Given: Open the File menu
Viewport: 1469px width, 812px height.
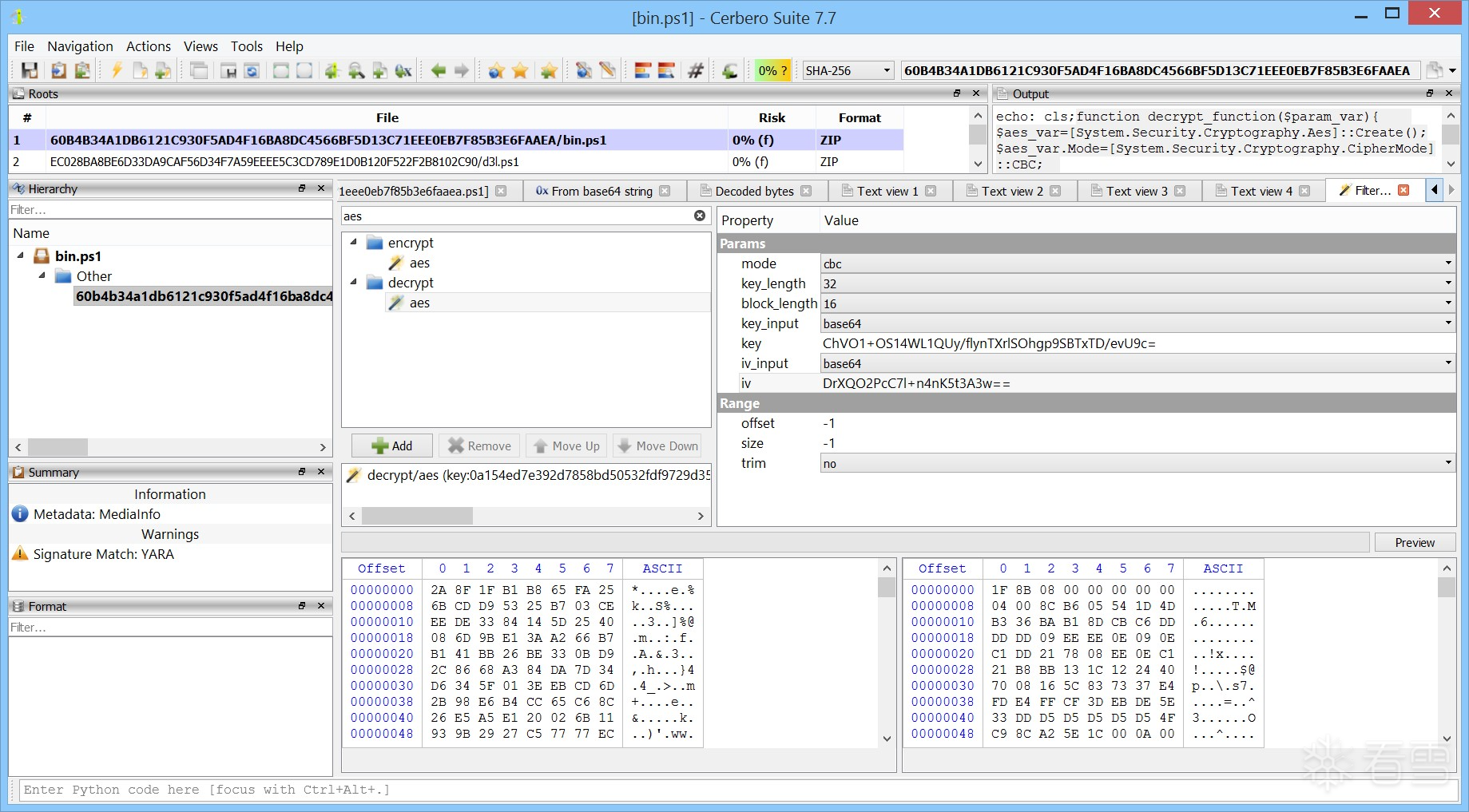Looking at the screenshot, I should click(x=24, y=46).
